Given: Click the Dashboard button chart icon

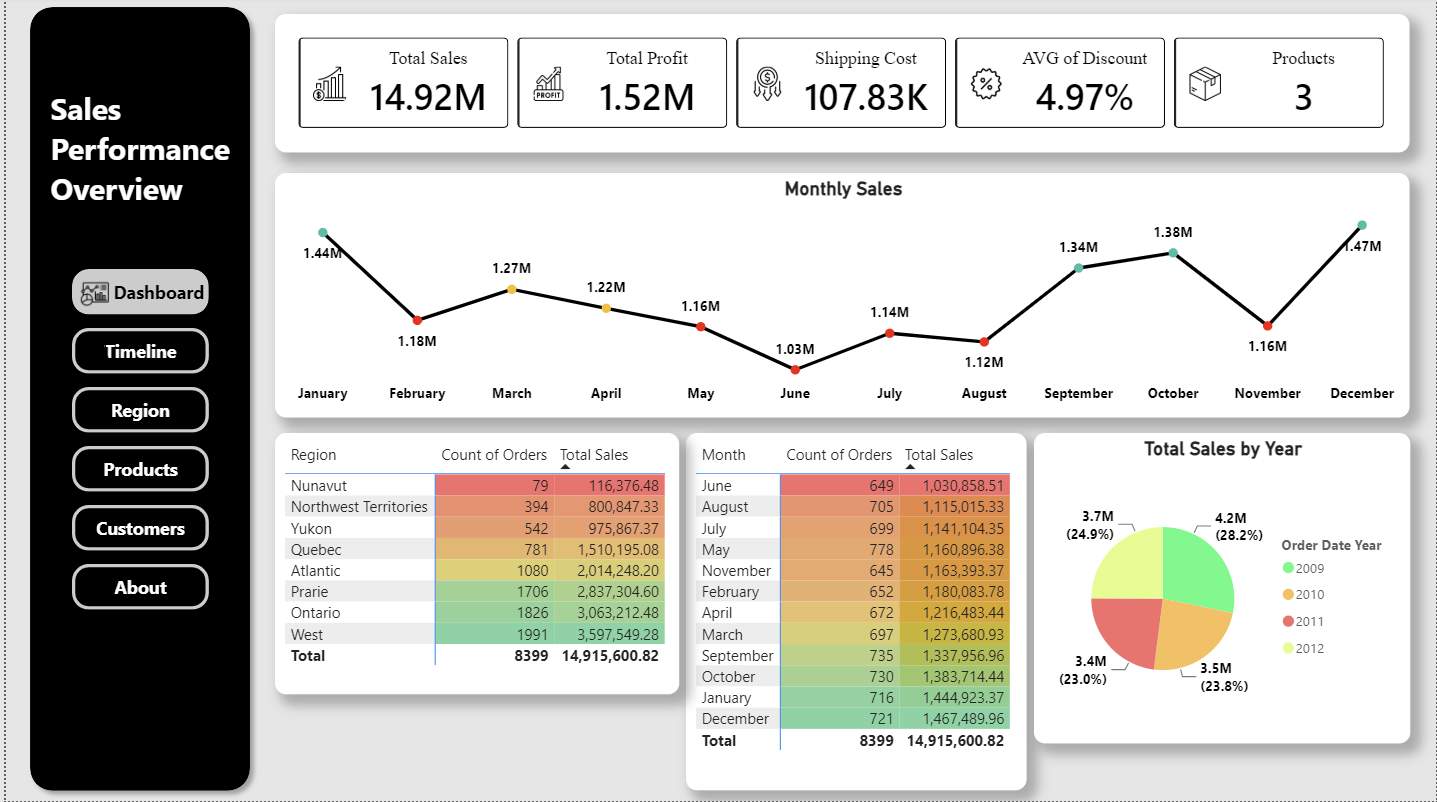Looking at the screenshot, I should [x=95, y=293].
